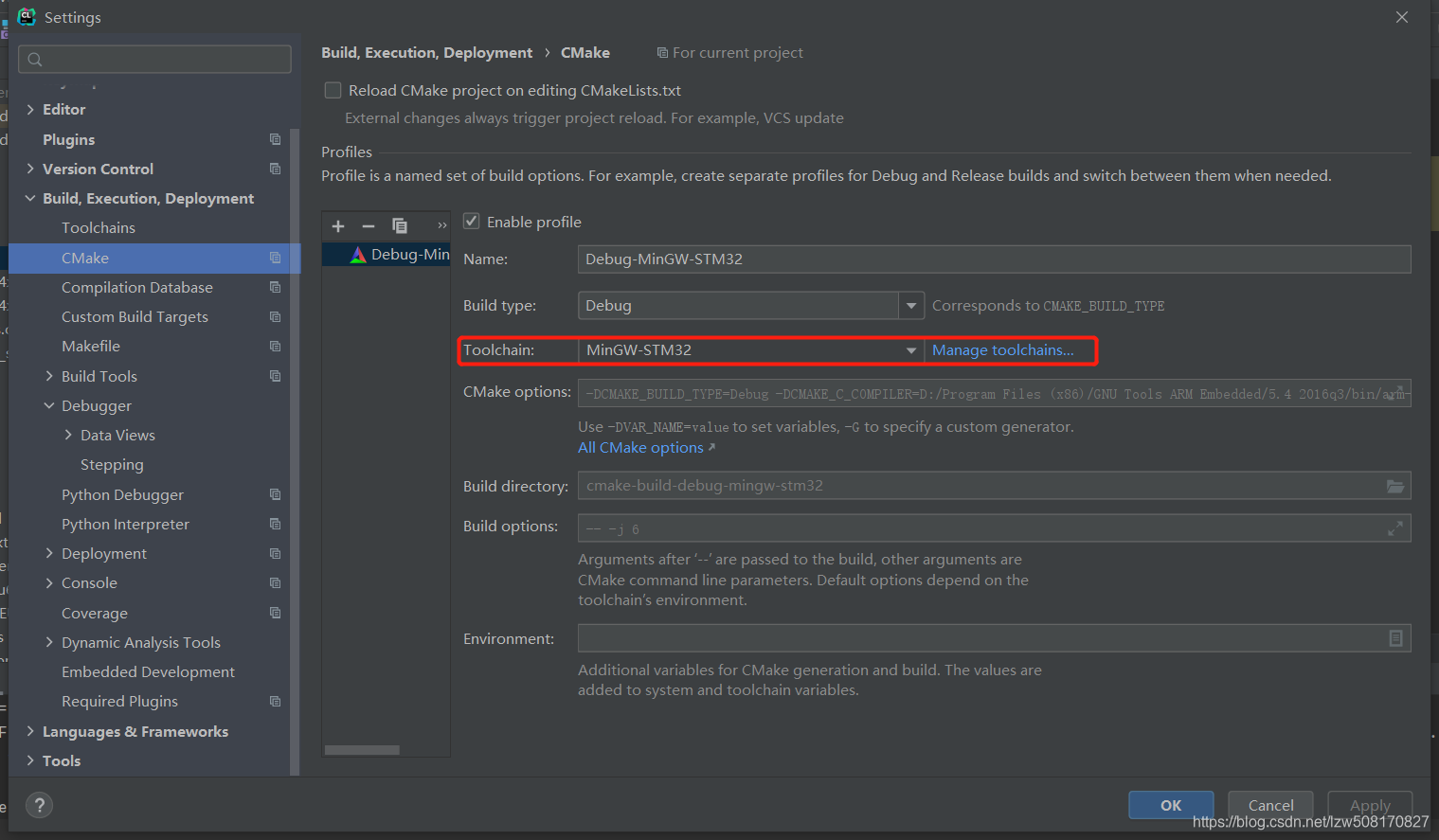The height and width of the screenshot is (840, 1439).
Task: Expand the Build Tools node
Action: 49,376
